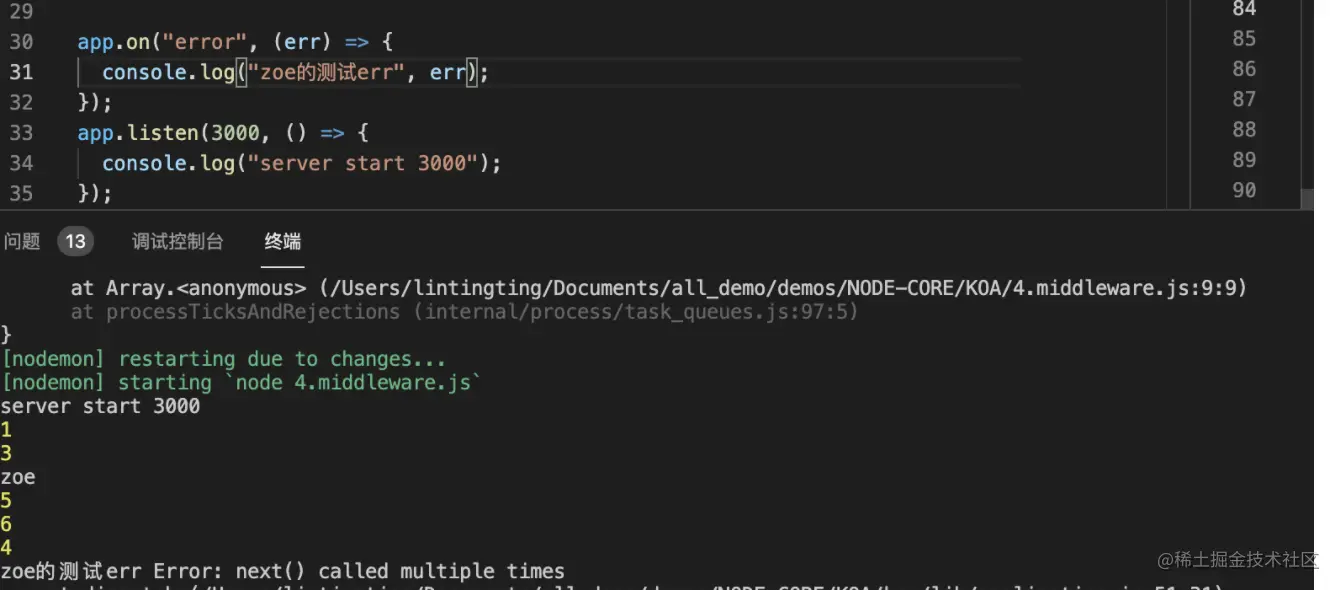Click the editor vertical scrollbar thumb
Image resolution: width=1338 pixels, height=590 pixels.
[1307, 198]
